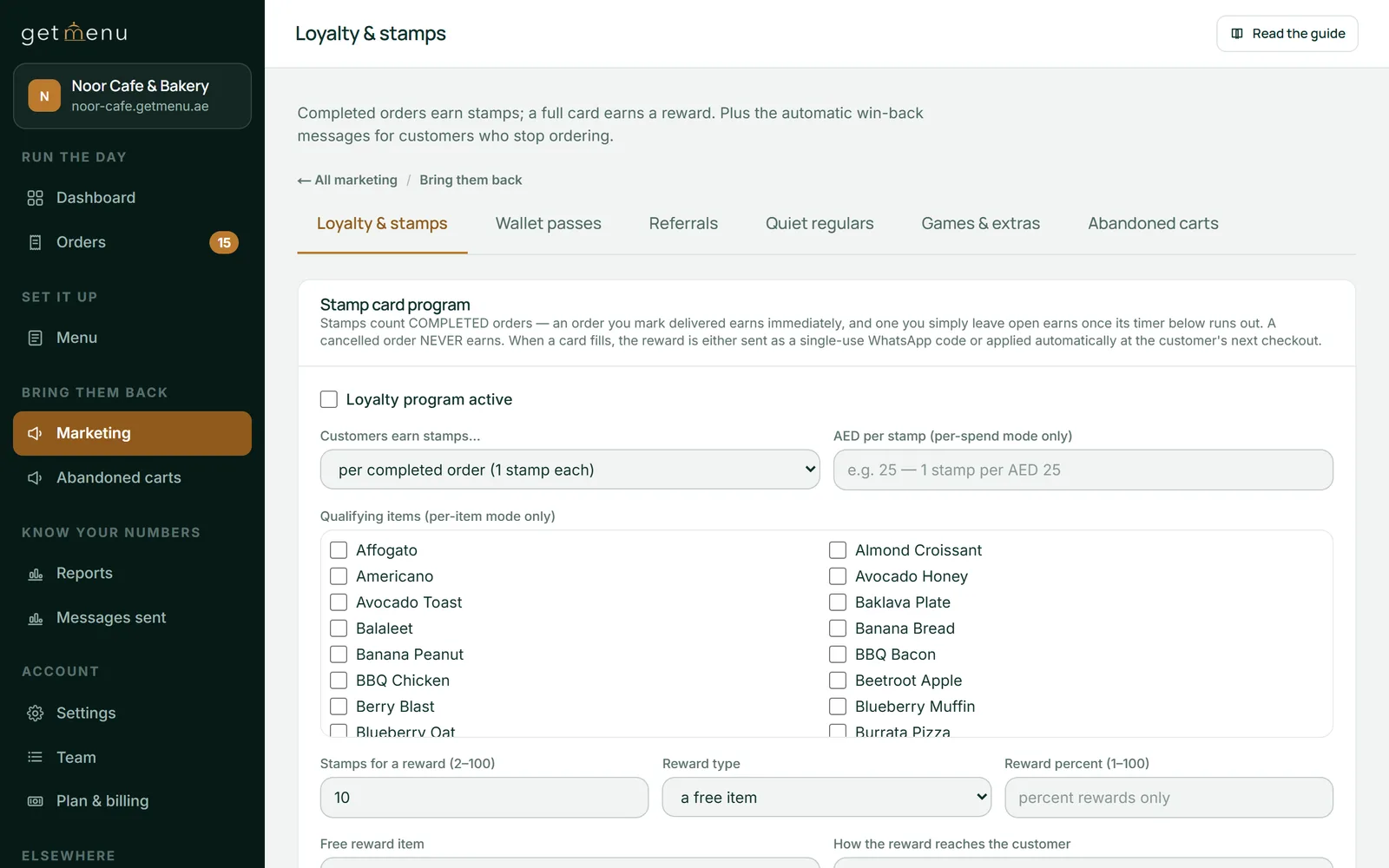
Task: Click the Reward percent input field
Action: pyautogui.click(x=1168, y=798)
